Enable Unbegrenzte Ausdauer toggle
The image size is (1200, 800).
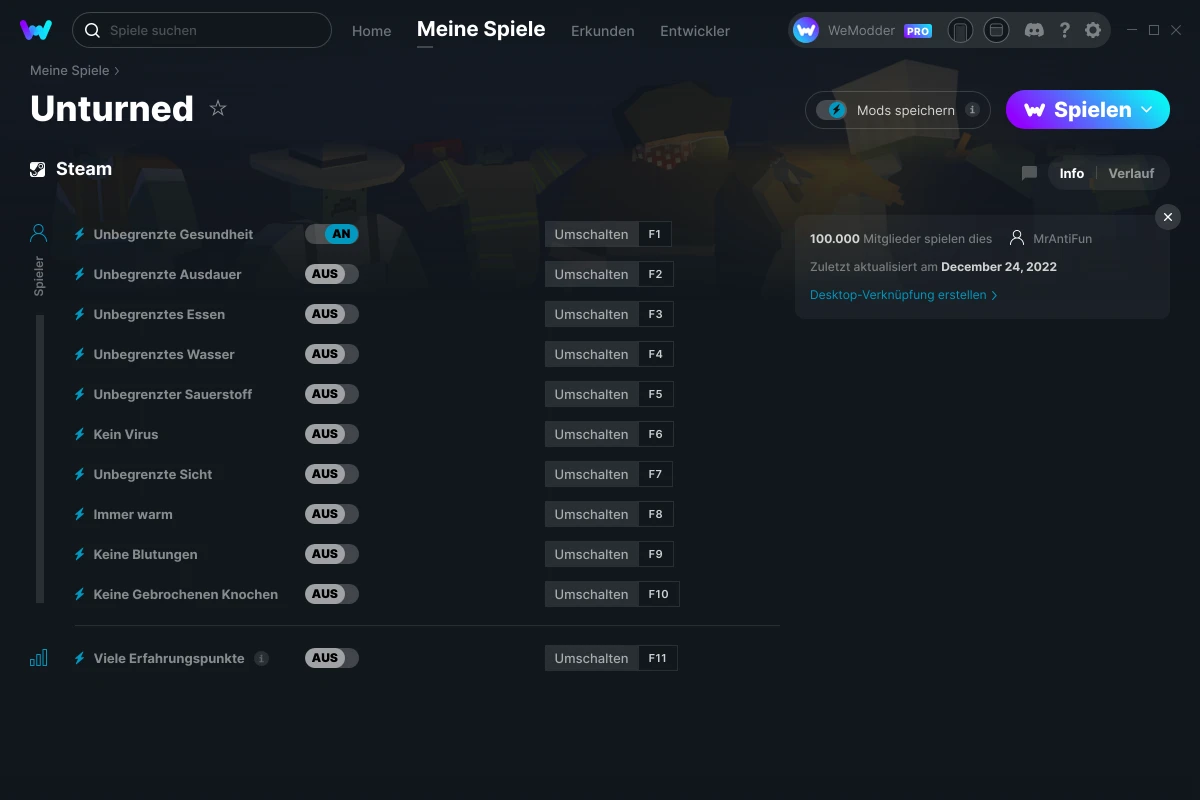pyautogui.click(x=332, y=274)
